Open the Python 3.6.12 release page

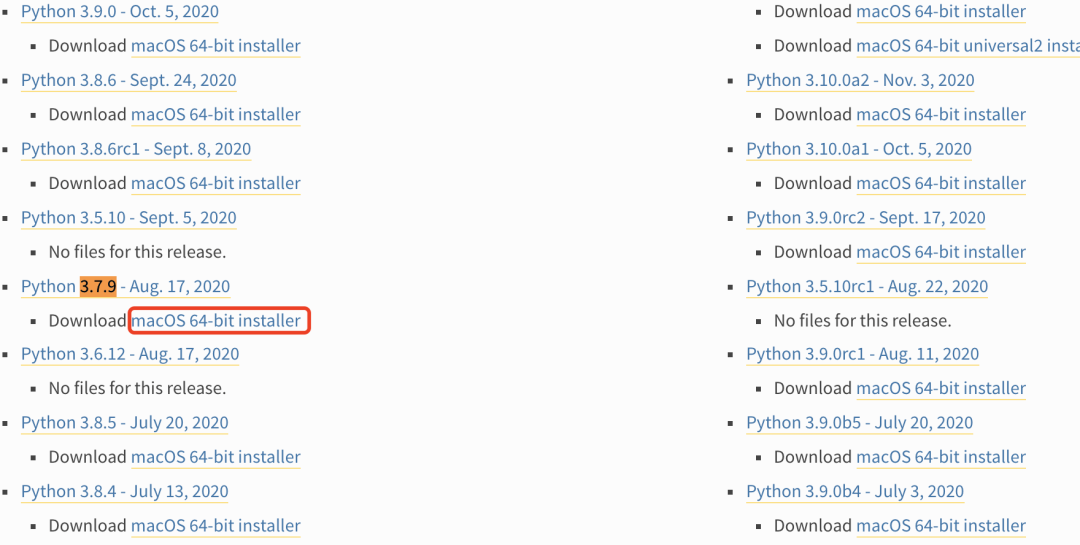[x=130, y=354]
